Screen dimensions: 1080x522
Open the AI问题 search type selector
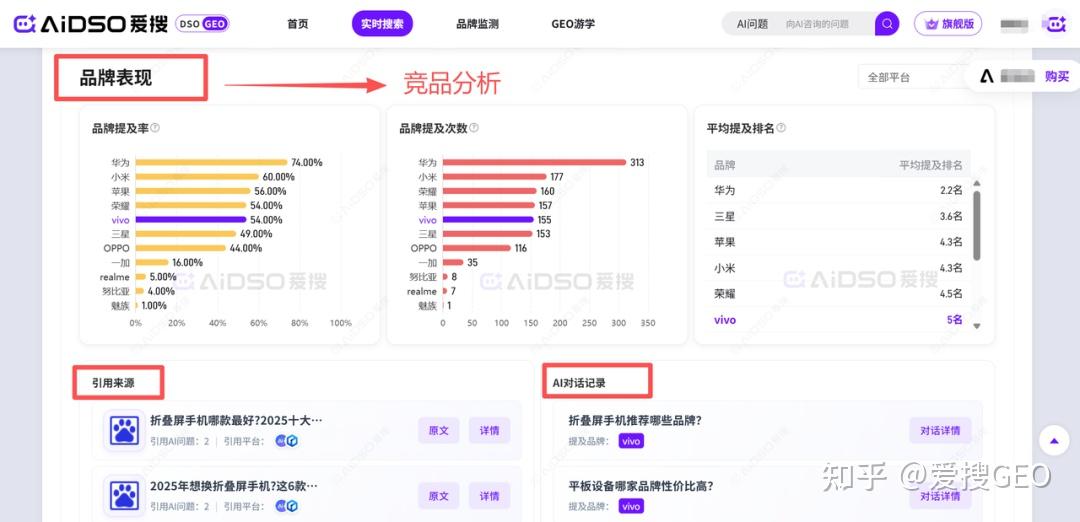click(x=752, y=24)
